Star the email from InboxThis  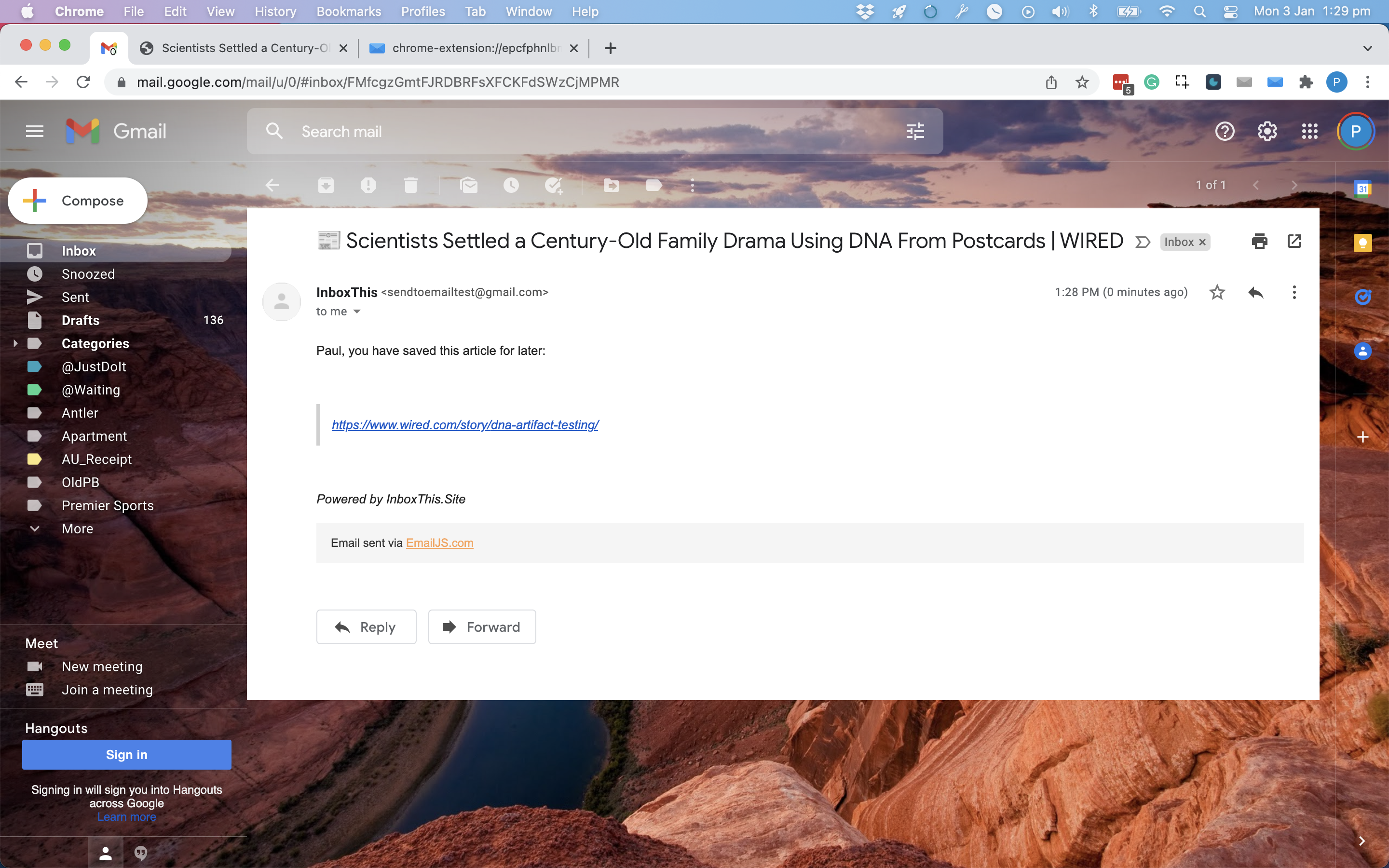tap(1217, 292)
